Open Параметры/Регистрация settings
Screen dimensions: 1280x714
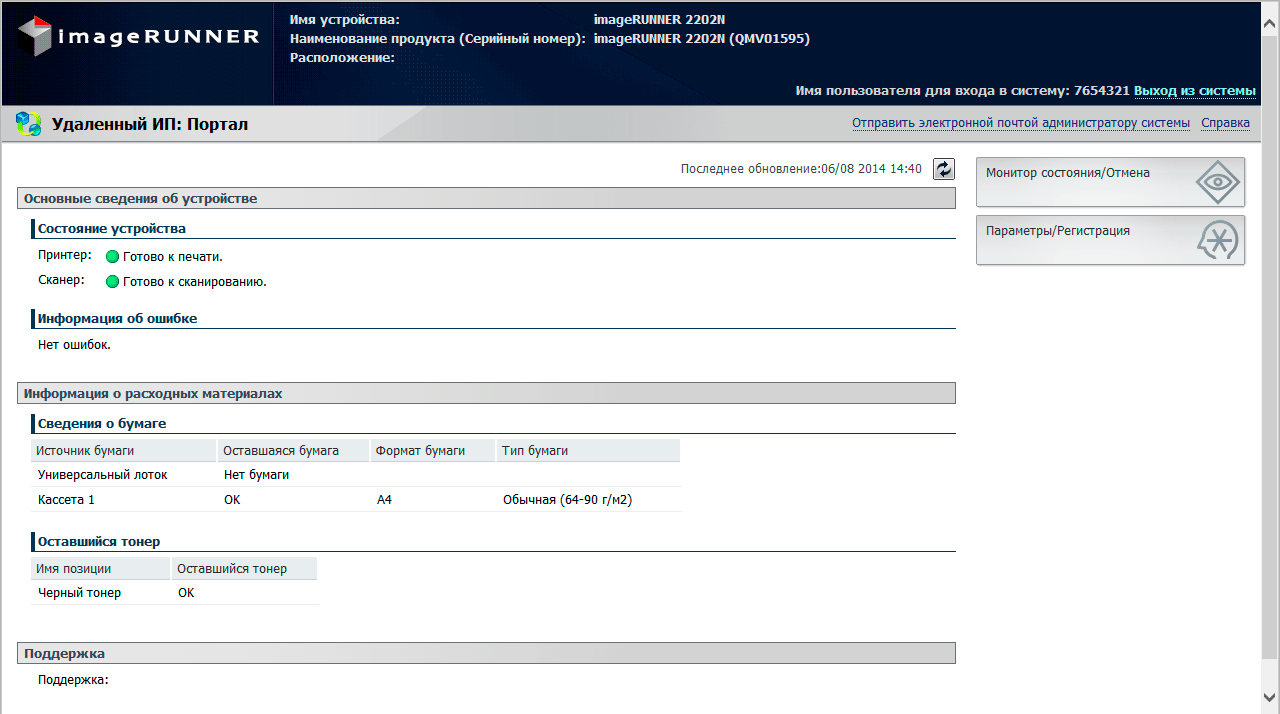click(x=1110, y=240)
